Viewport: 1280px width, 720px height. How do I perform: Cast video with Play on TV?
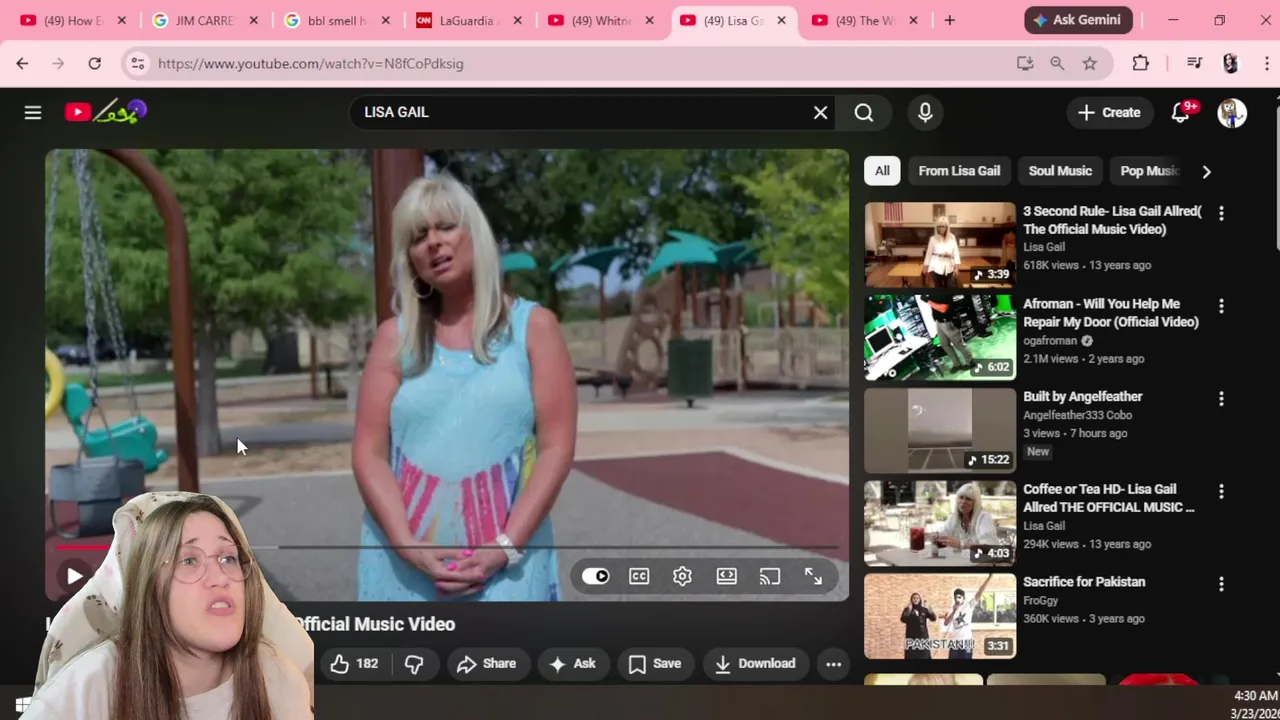point(769,576)
